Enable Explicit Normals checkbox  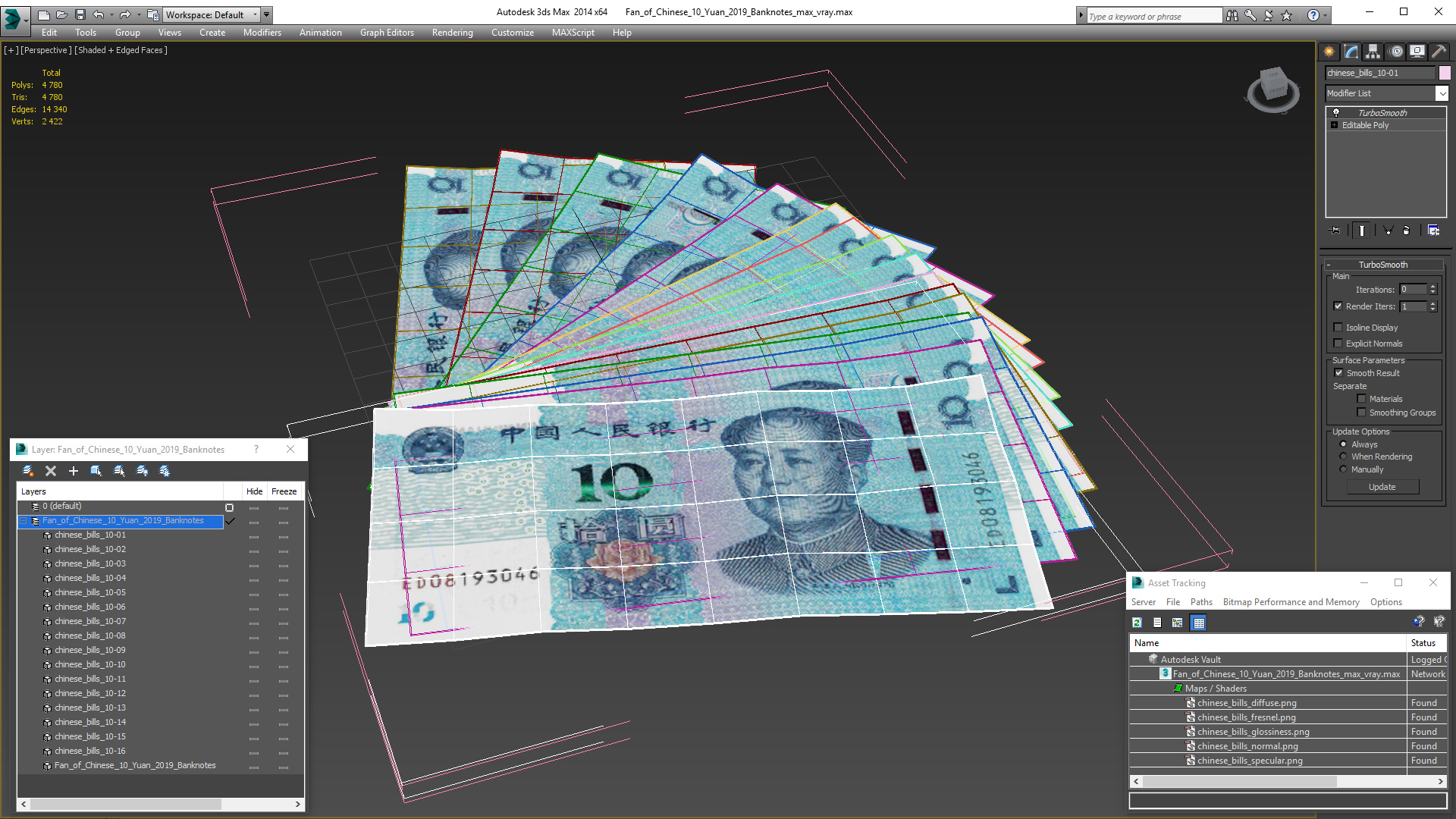coord(1338,344)
